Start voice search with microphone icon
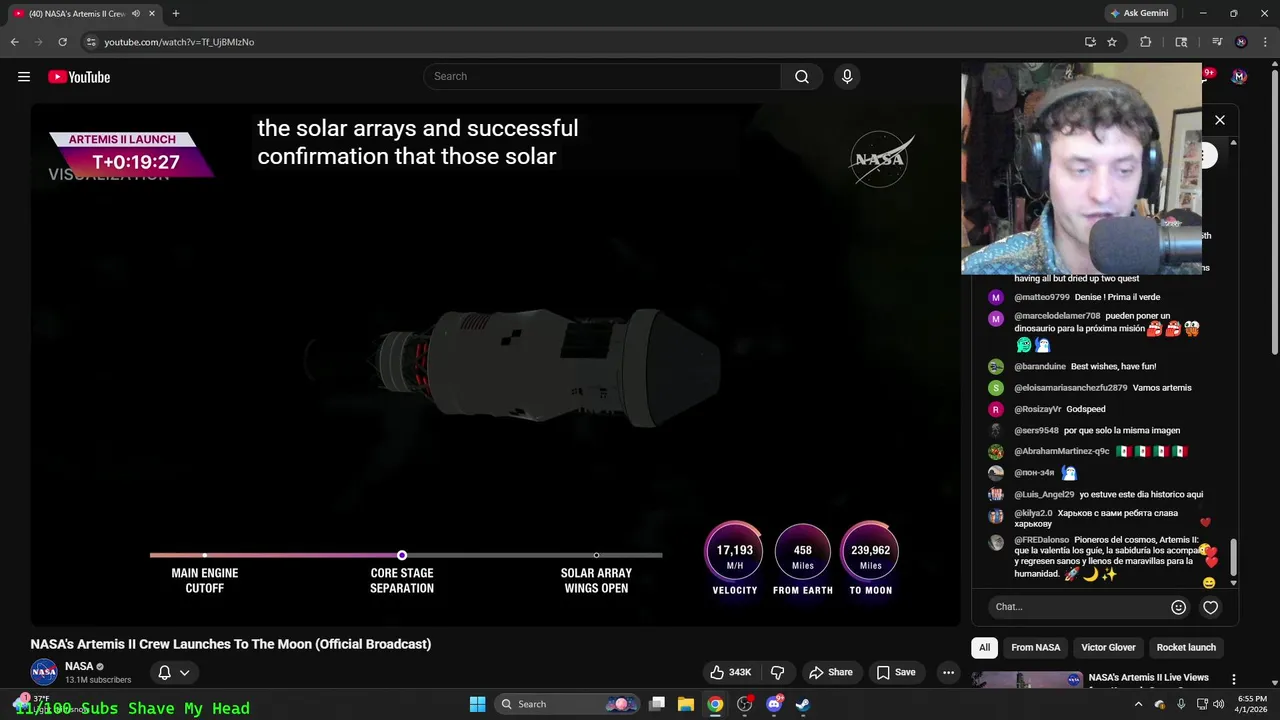1280x720 pixels. (x=847, y=77)
